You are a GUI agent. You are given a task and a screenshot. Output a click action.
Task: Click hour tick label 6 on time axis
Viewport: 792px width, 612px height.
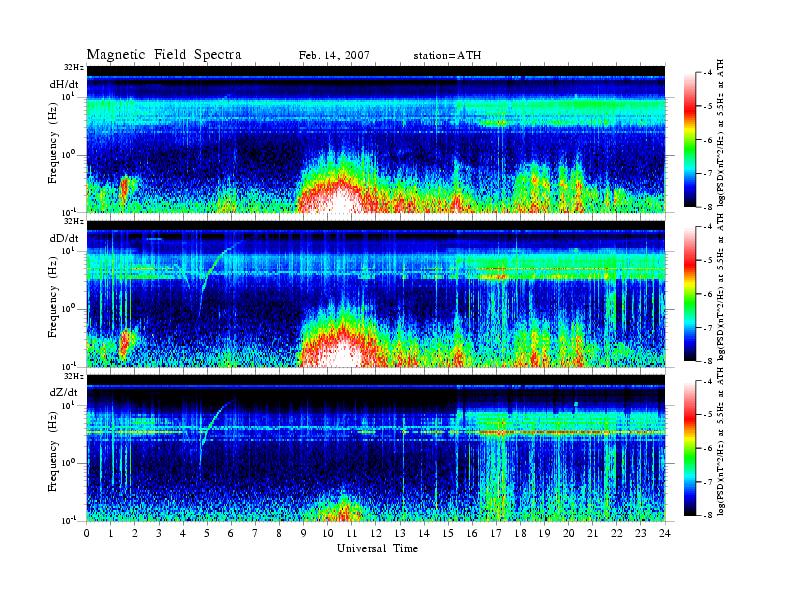231,533
